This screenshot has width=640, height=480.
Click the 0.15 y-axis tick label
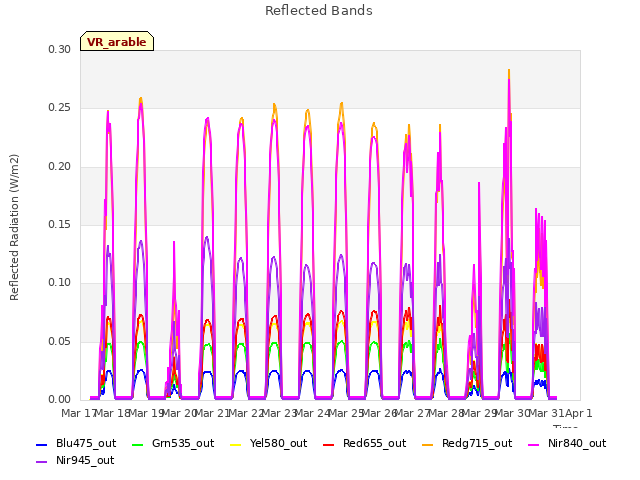tap(60, 224)
